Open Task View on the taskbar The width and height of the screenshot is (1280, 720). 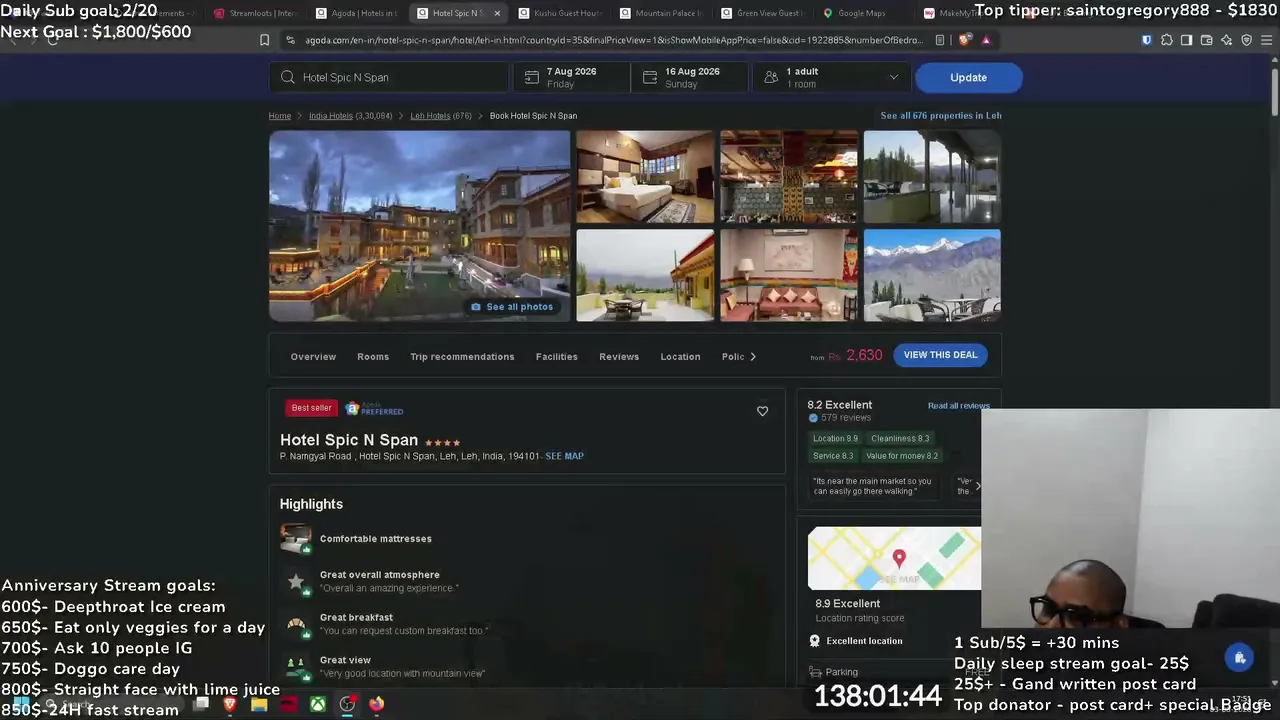point(201,704)
